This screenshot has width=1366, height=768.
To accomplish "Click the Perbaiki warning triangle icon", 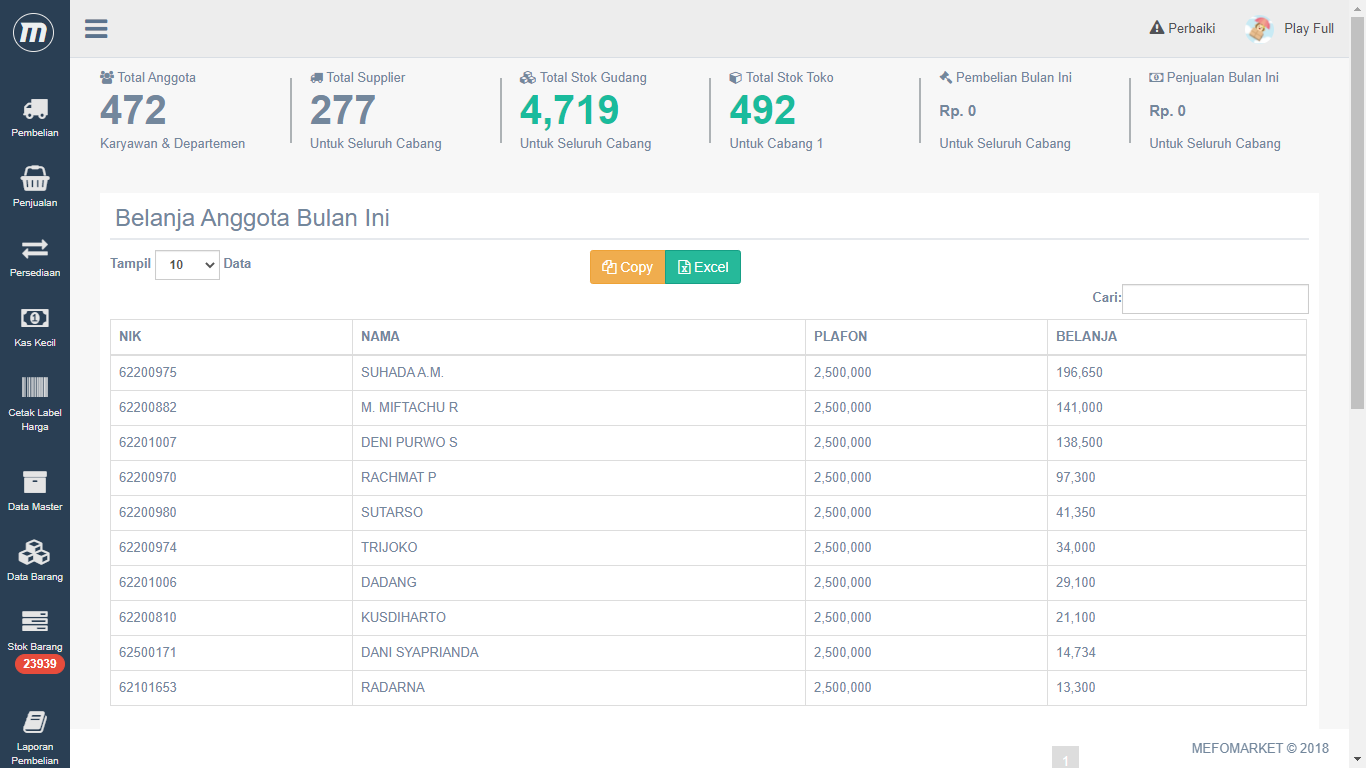I will pyautogui.click(x=1157, y=28).
